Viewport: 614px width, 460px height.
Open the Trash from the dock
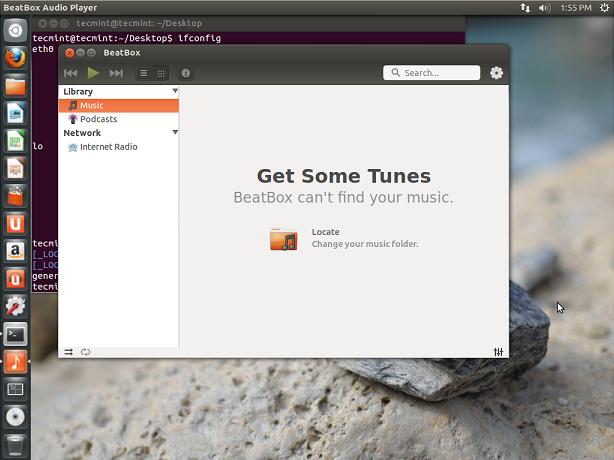[15, 445]
